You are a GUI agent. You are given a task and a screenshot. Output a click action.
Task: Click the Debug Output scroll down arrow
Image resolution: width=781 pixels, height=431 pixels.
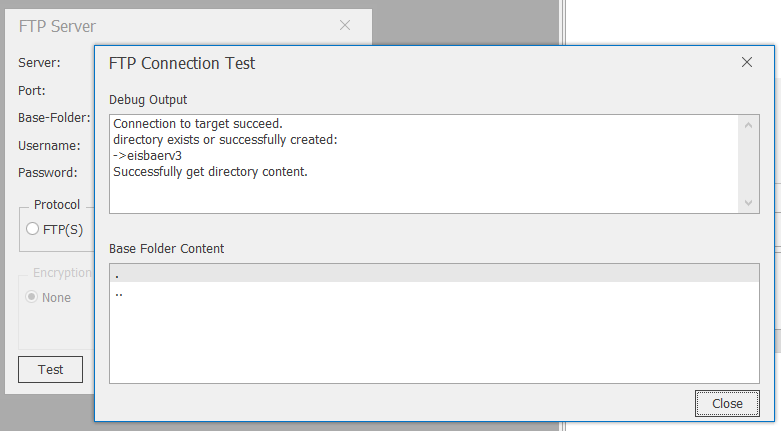748,202
